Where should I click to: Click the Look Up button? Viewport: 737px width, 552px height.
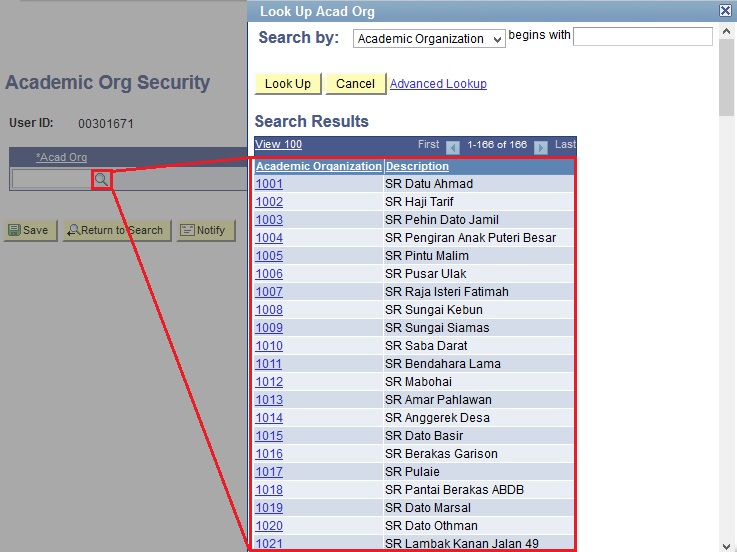[288, 84]
